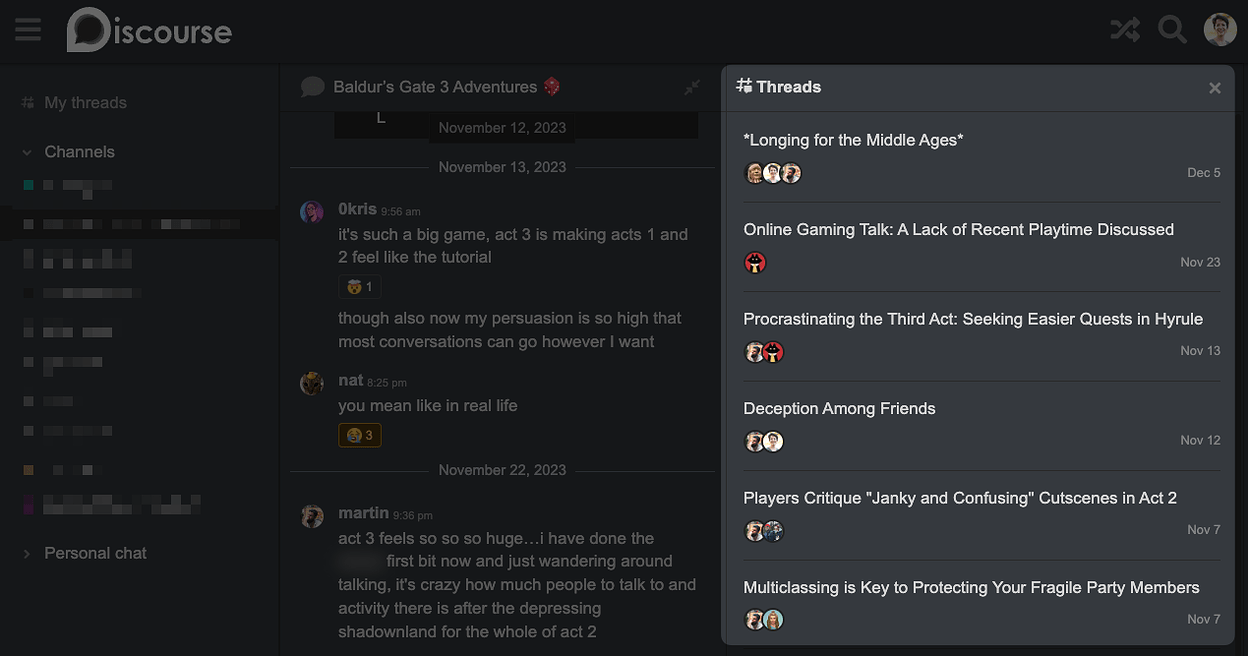Collapse the chat drawer using the arrows icon

coord(692,88)
